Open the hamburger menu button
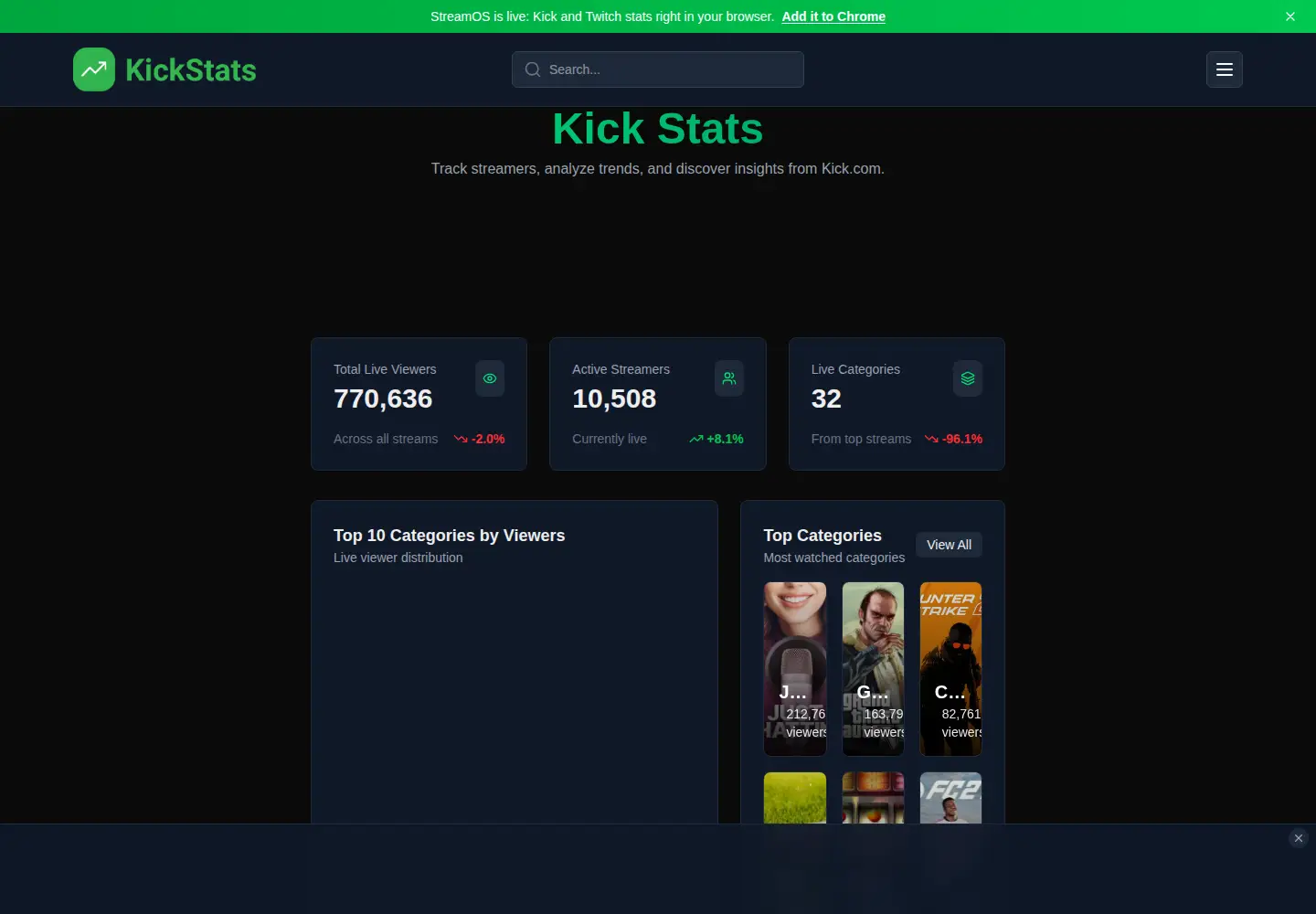Image resolution: width=1316 pixels, height=914 pixels. (1225, 69)
